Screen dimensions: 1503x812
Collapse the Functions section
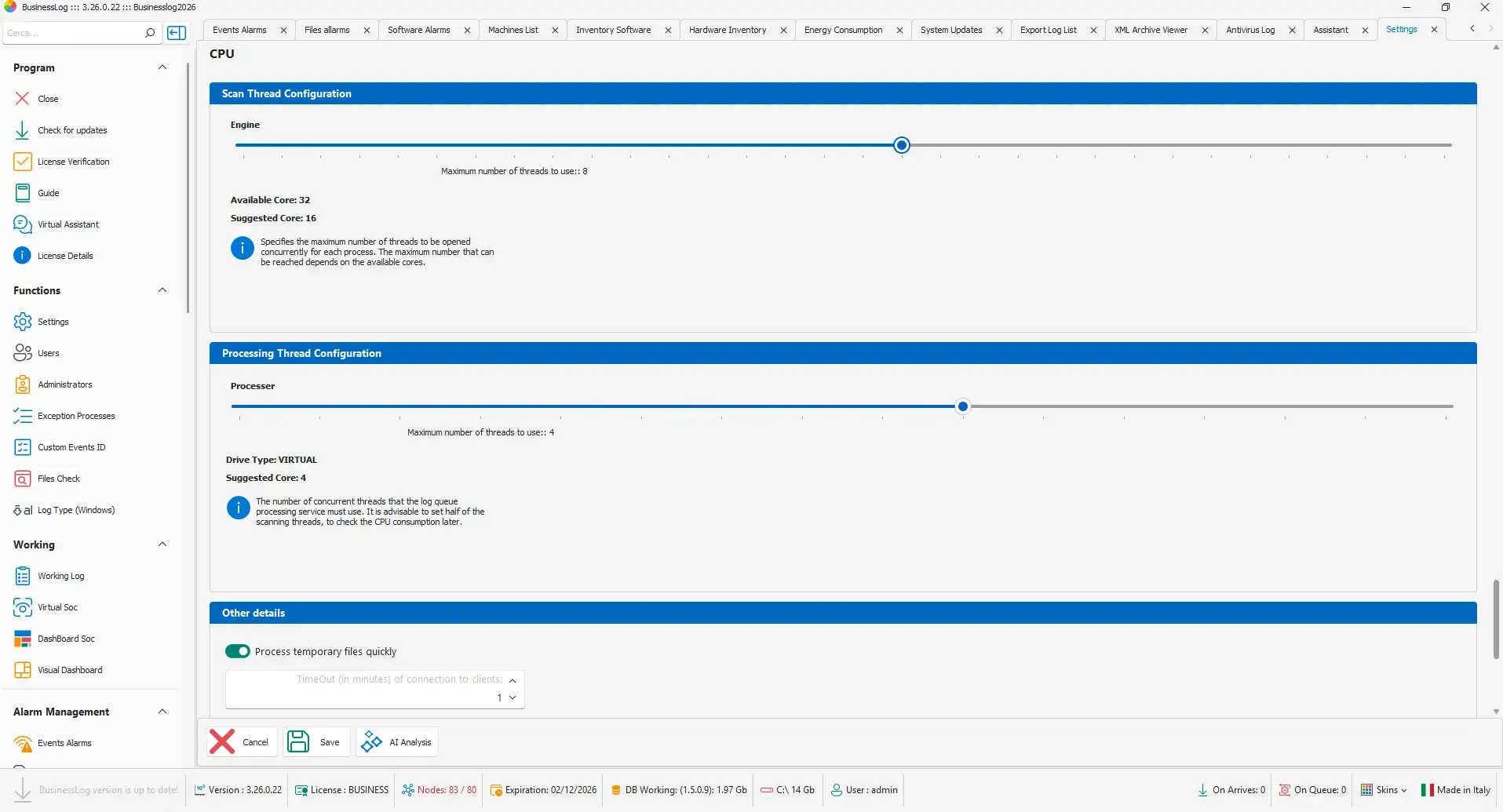[162, 290]
